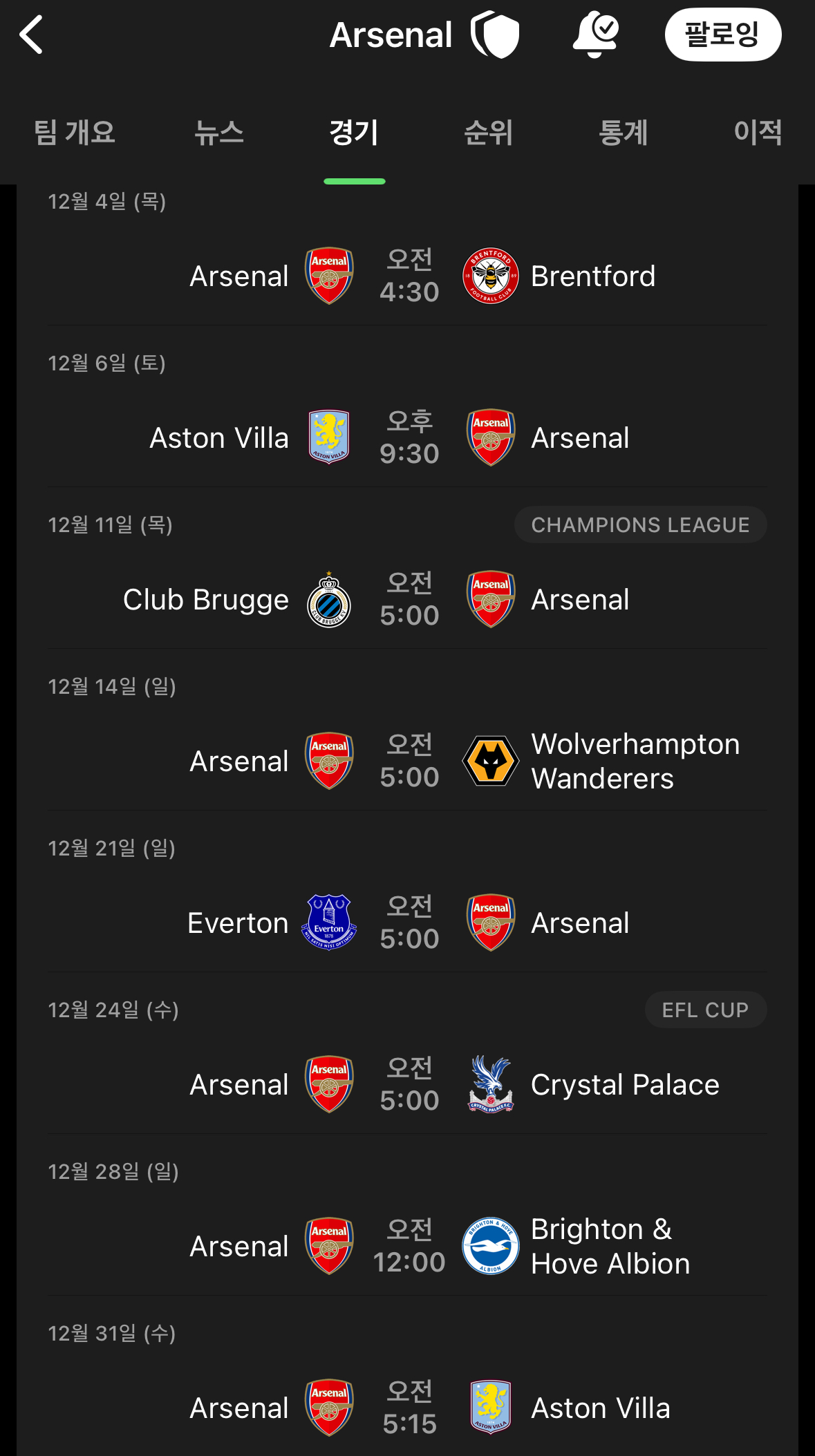This screenshot has height=1456, width=815.
Task: Tap the Brighton & Hove Albion crest
Action: tap(491, 1246)
